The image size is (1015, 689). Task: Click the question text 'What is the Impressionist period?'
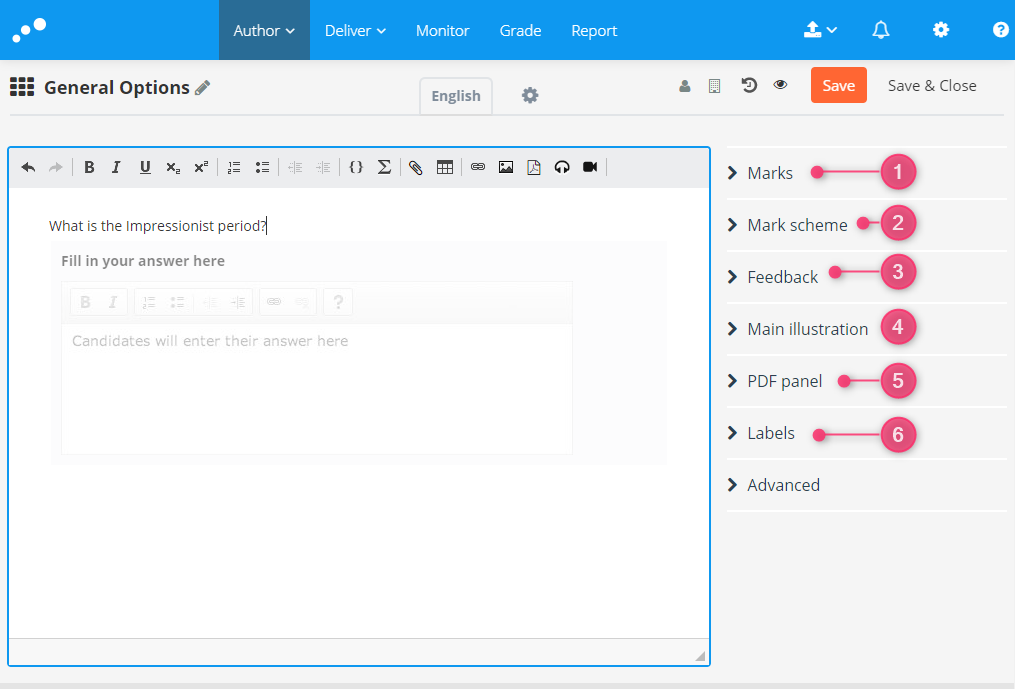pos(157,226)
